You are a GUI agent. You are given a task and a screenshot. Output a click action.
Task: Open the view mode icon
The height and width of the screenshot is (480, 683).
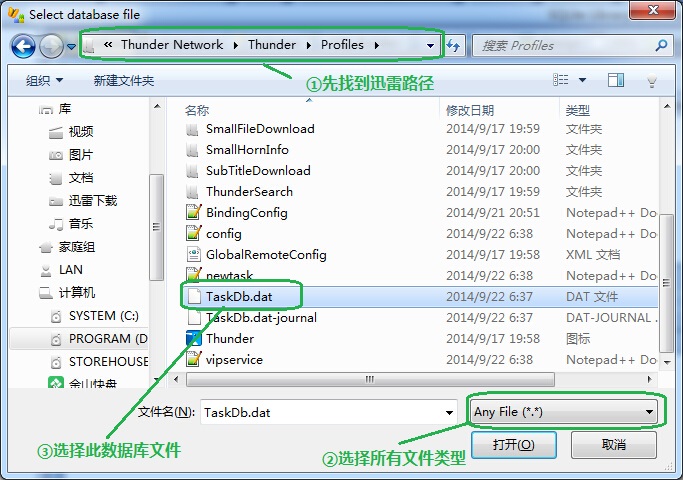pyautogui.click(x=561, y=80)
